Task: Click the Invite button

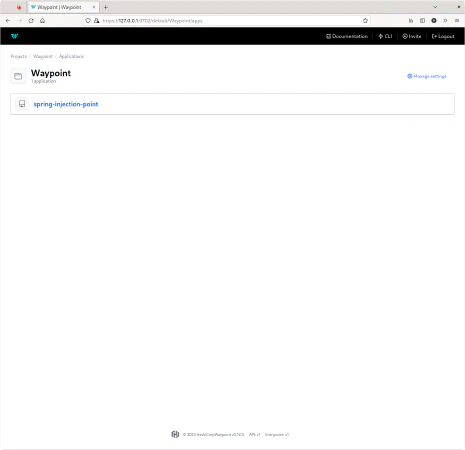Action: point(412,36)
